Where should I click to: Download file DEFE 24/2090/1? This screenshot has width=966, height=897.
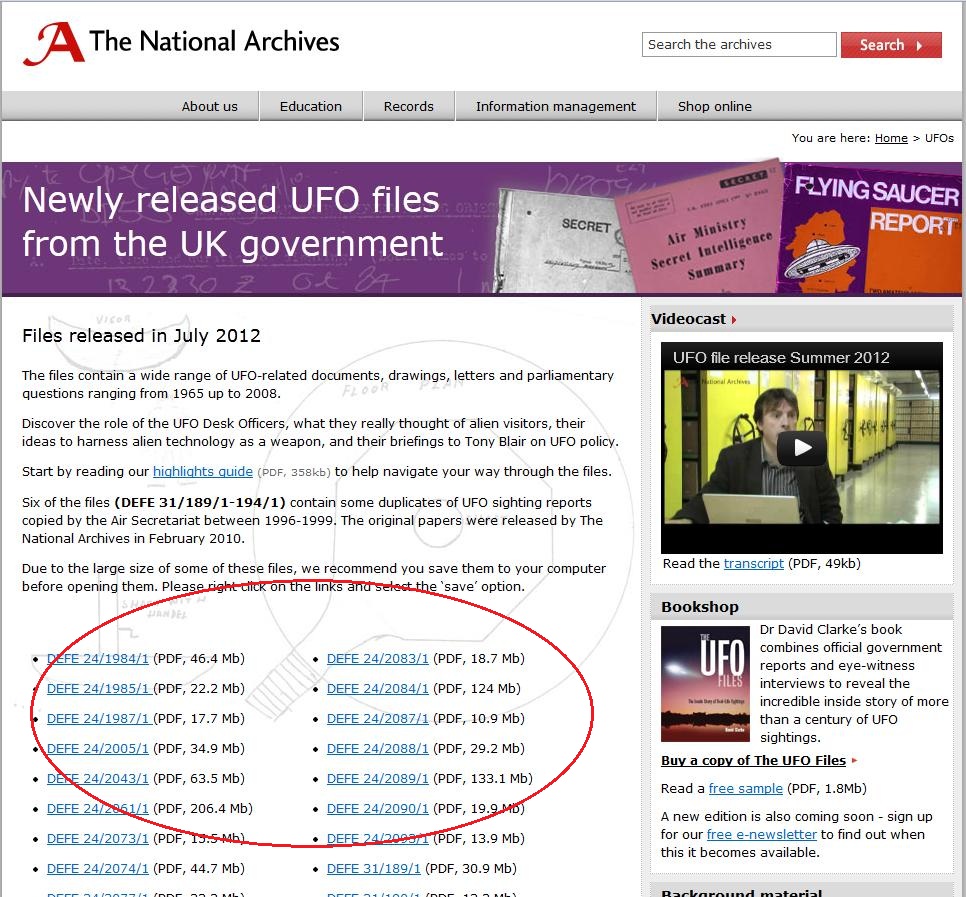tap(378, 808)
